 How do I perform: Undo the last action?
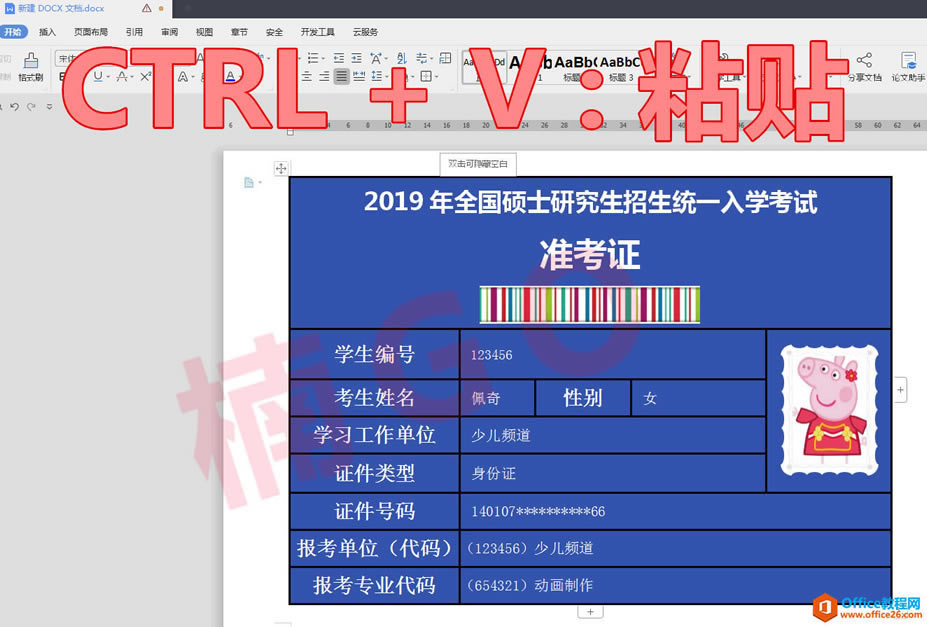(14, 106)
